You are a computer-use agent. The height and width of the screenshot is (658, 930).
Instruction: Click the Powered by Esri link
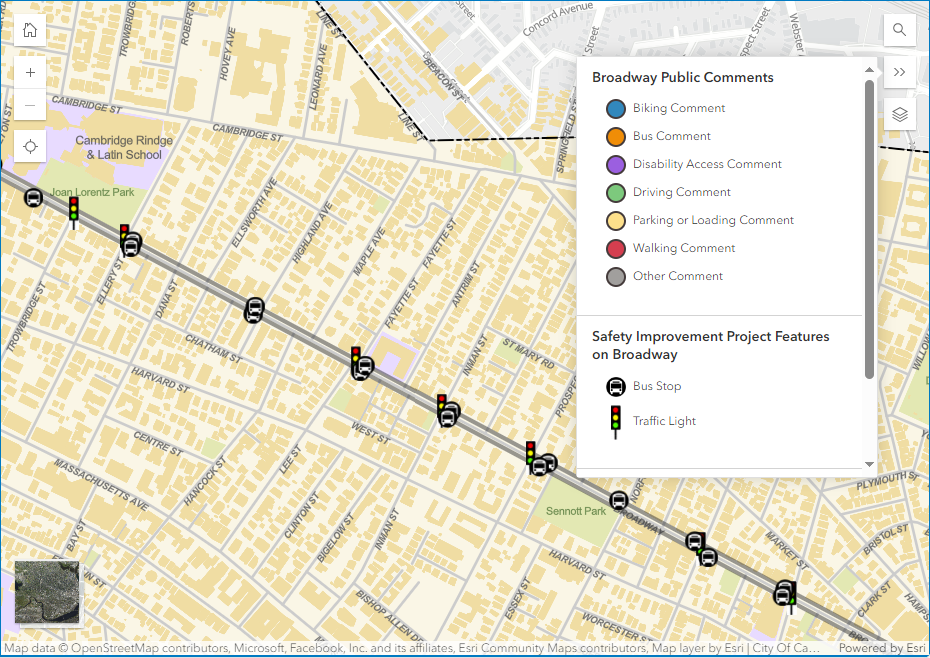(882, 648)
